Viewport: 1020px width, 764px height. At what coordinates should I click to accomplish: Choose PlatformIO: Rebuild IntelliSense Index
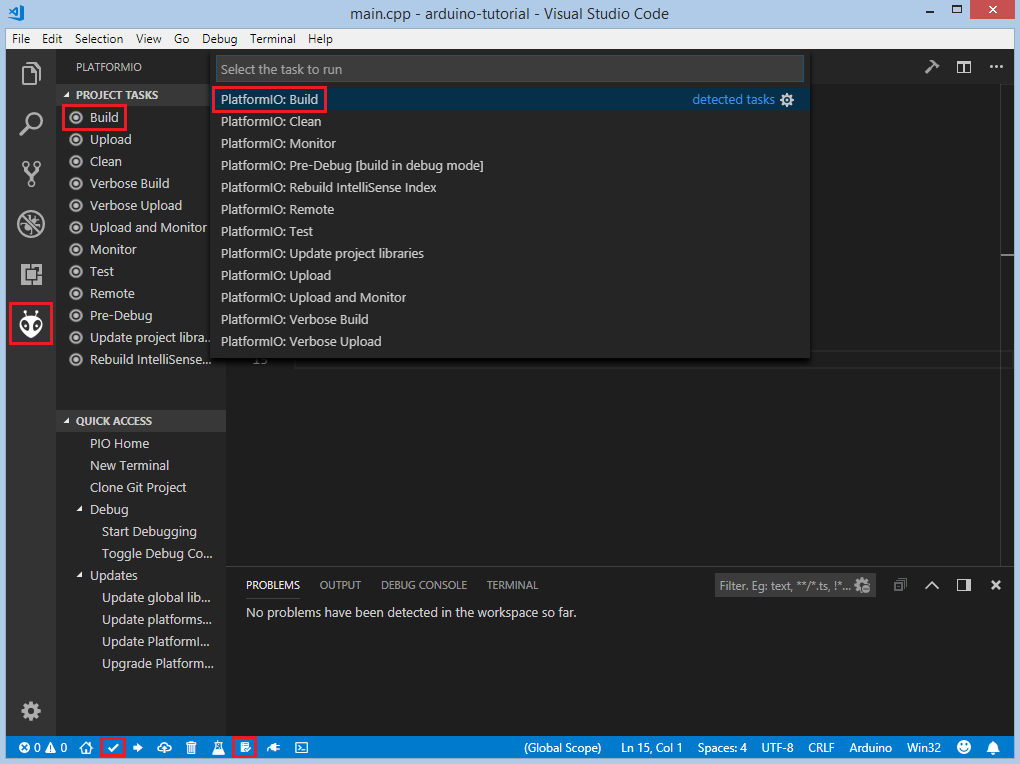511,187
